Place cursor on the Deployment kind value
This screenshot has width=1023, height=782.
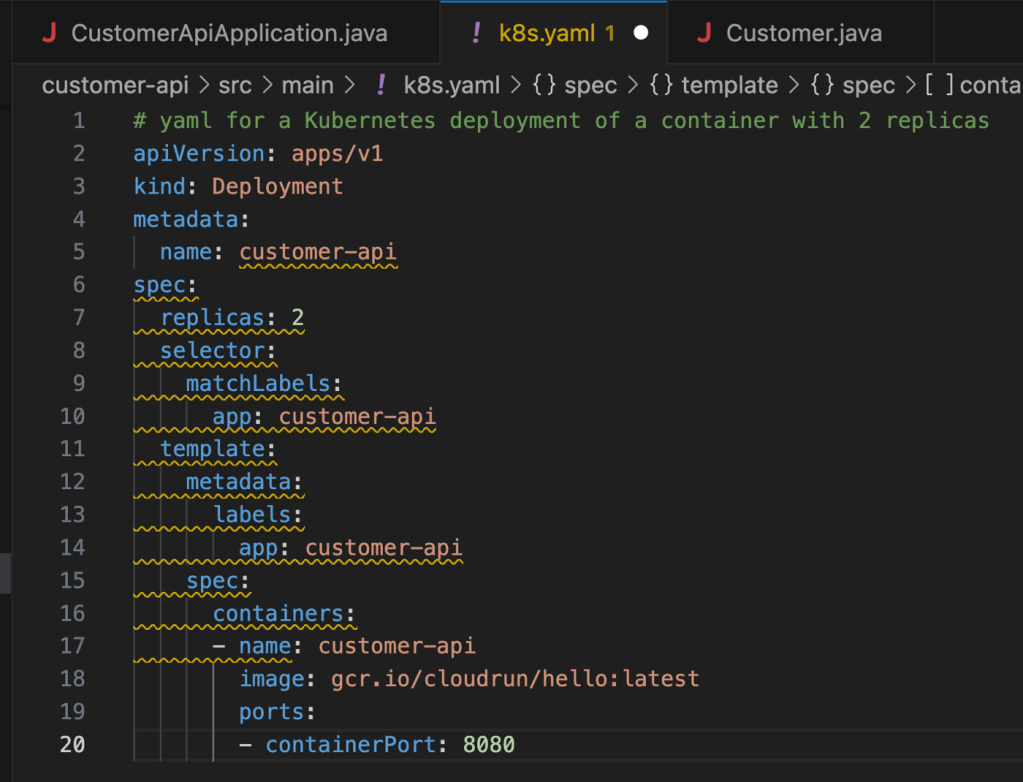click(277, 187)
